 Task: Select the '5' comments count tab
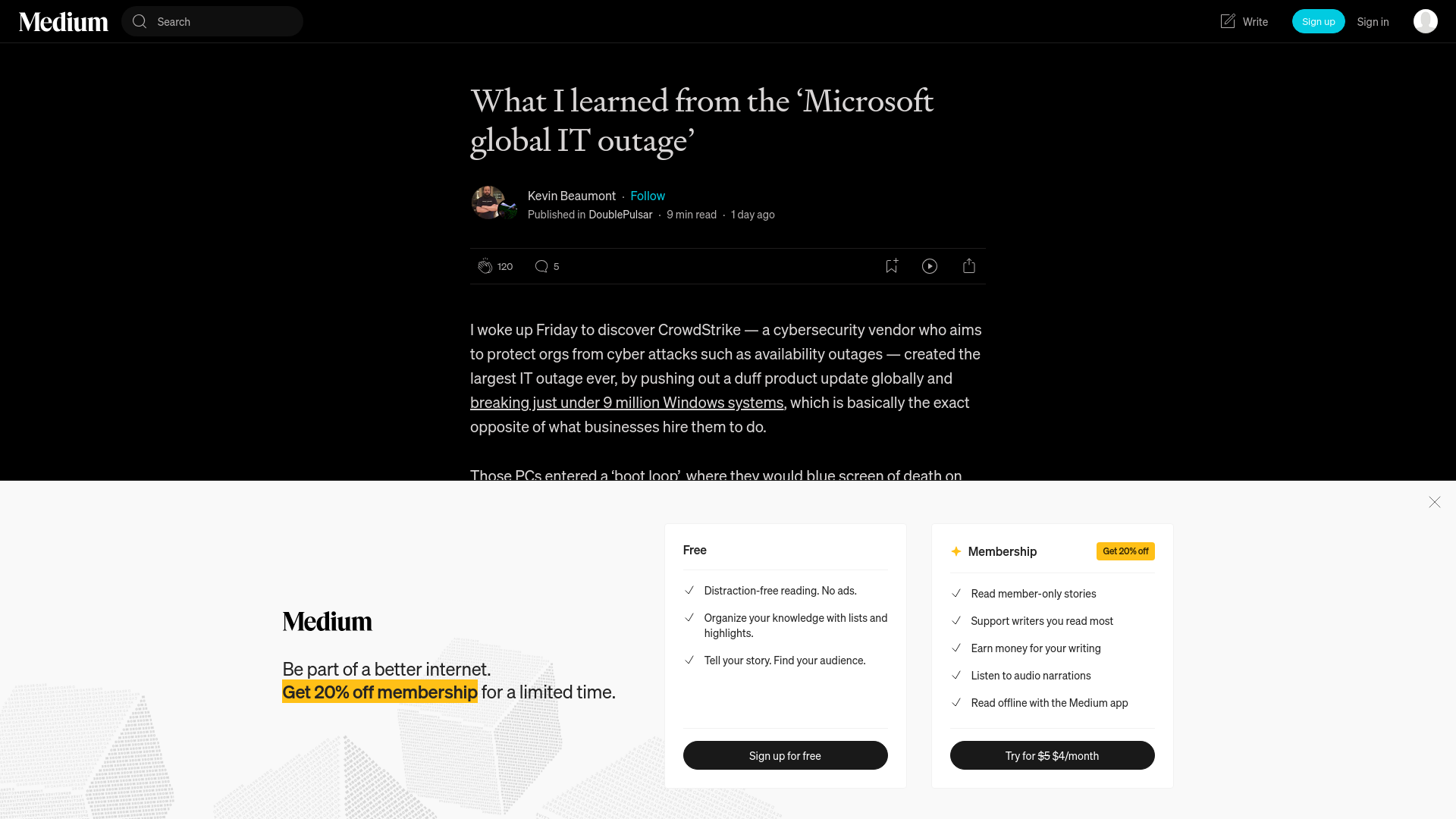coord(545,265)
